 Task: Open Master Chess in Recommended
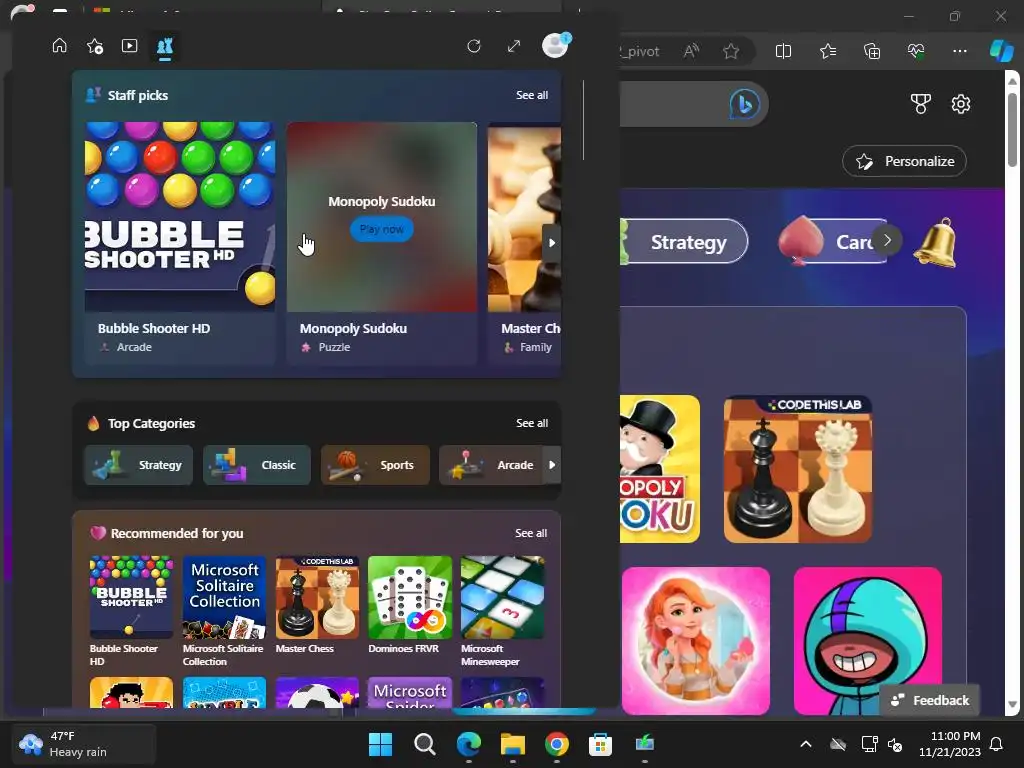tap(317, 605)
